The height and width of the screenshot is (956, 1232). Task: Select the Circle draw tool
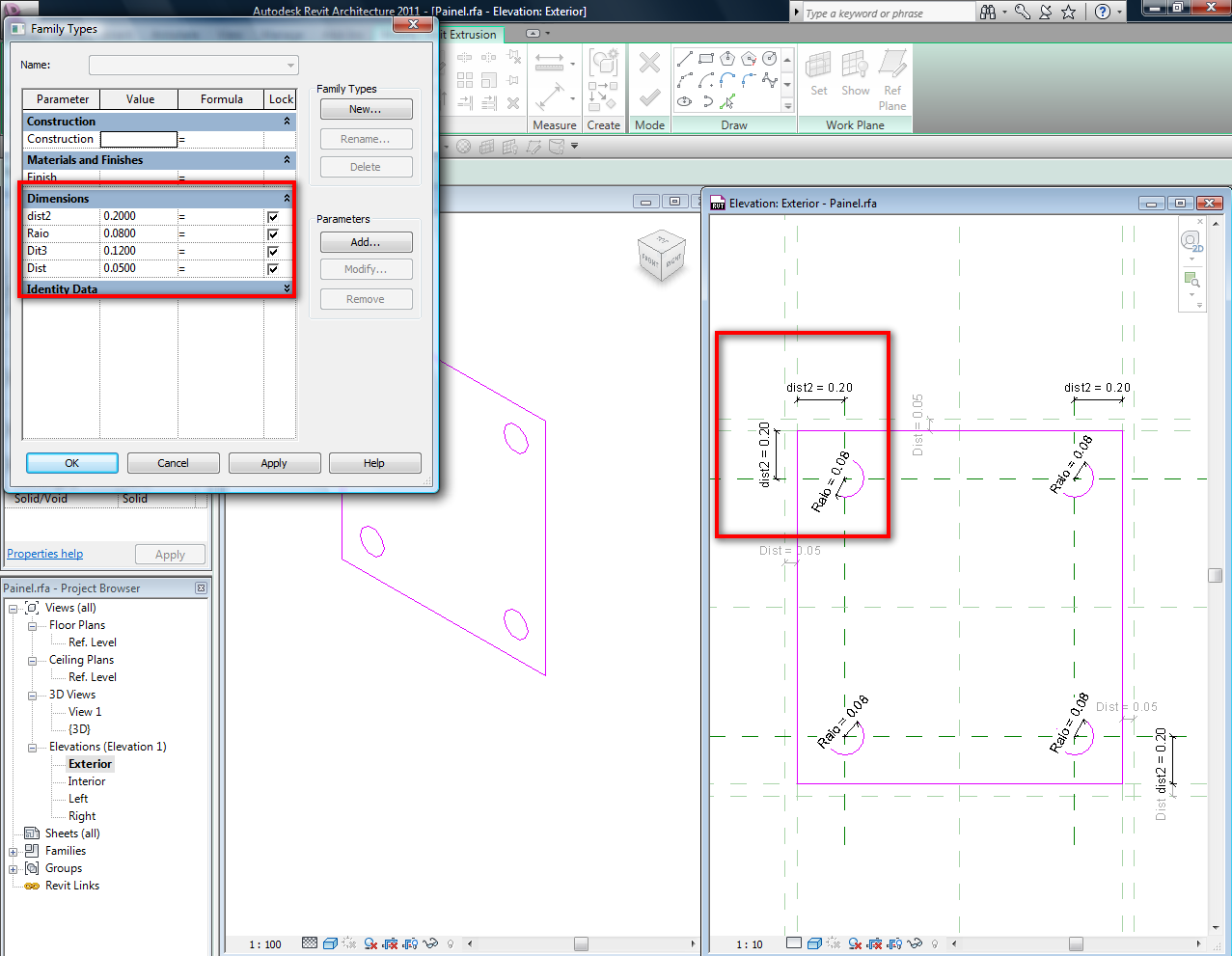pos(769,60)
